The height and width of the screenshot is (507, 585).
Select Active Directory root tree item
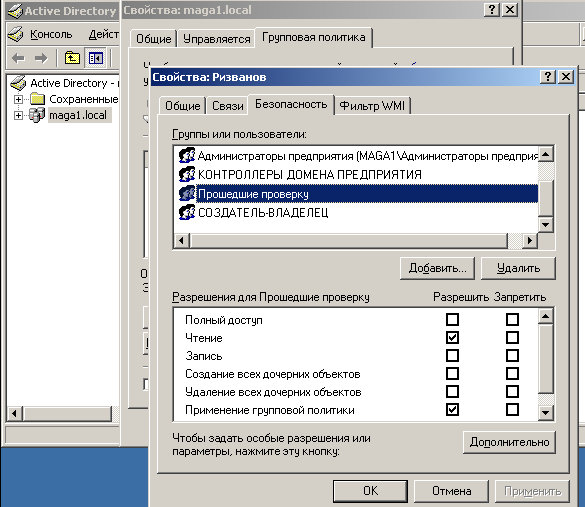pos(74,83)
